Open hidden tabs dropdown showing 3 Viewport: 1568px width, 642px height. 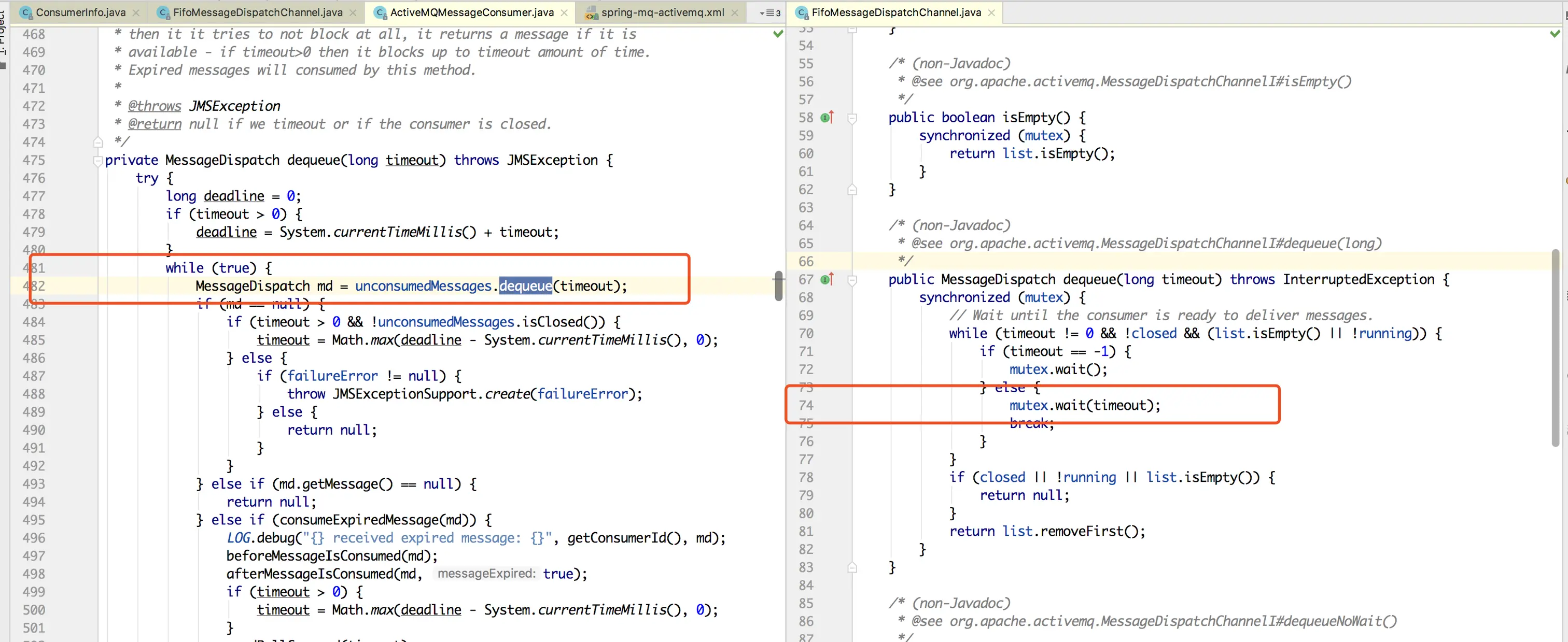pyautogui.click(x=770, y=13)
